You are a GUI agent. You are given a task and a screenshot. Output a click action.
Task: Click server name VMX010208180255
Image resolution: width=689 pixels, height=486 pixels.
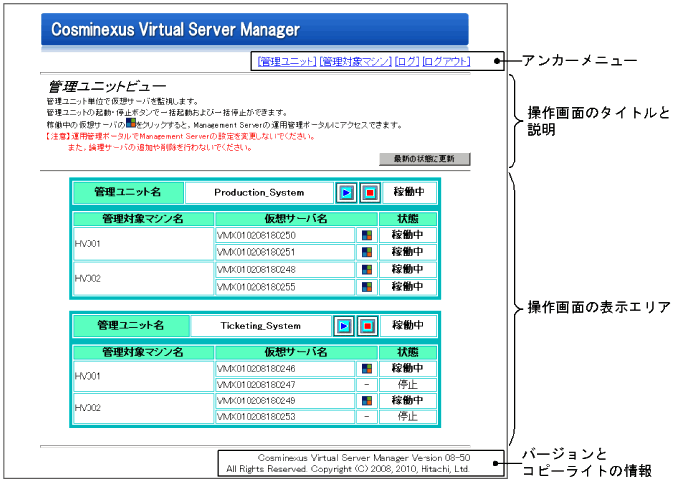click(x=256, y=287)
